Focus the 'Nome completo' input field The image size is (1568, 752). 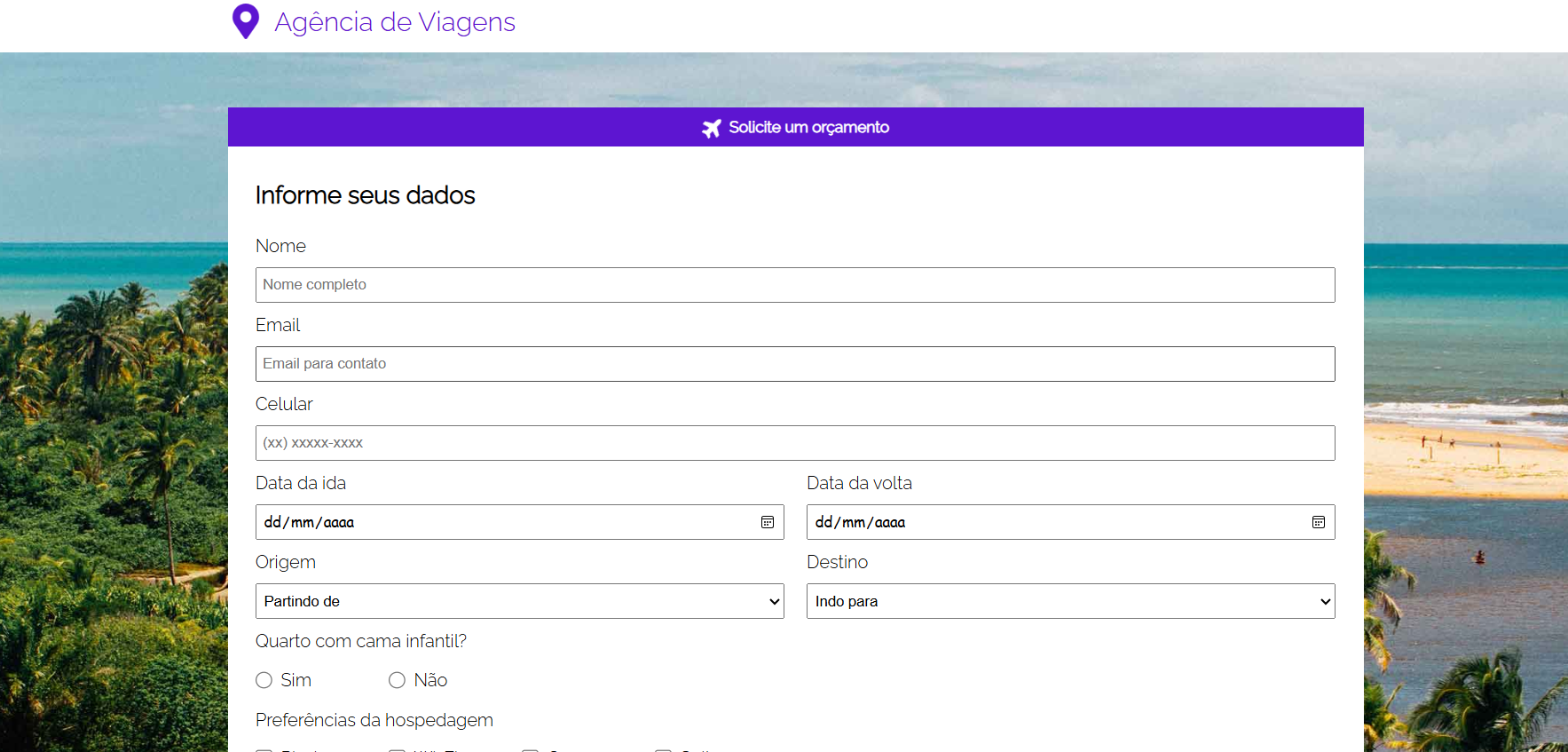click(x=795, y=285)
